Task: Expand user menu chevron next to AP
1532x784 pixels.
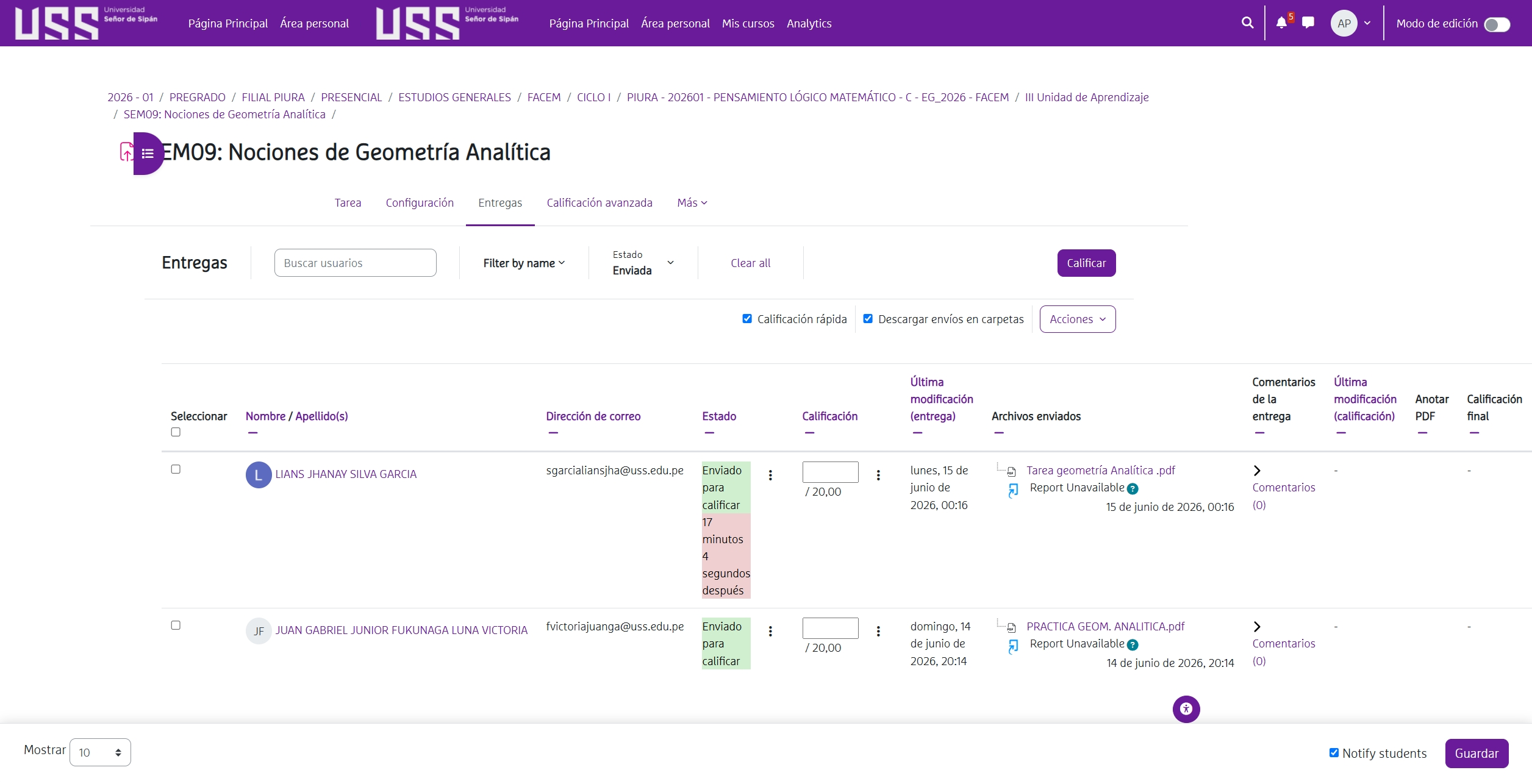Action: 1367,23
